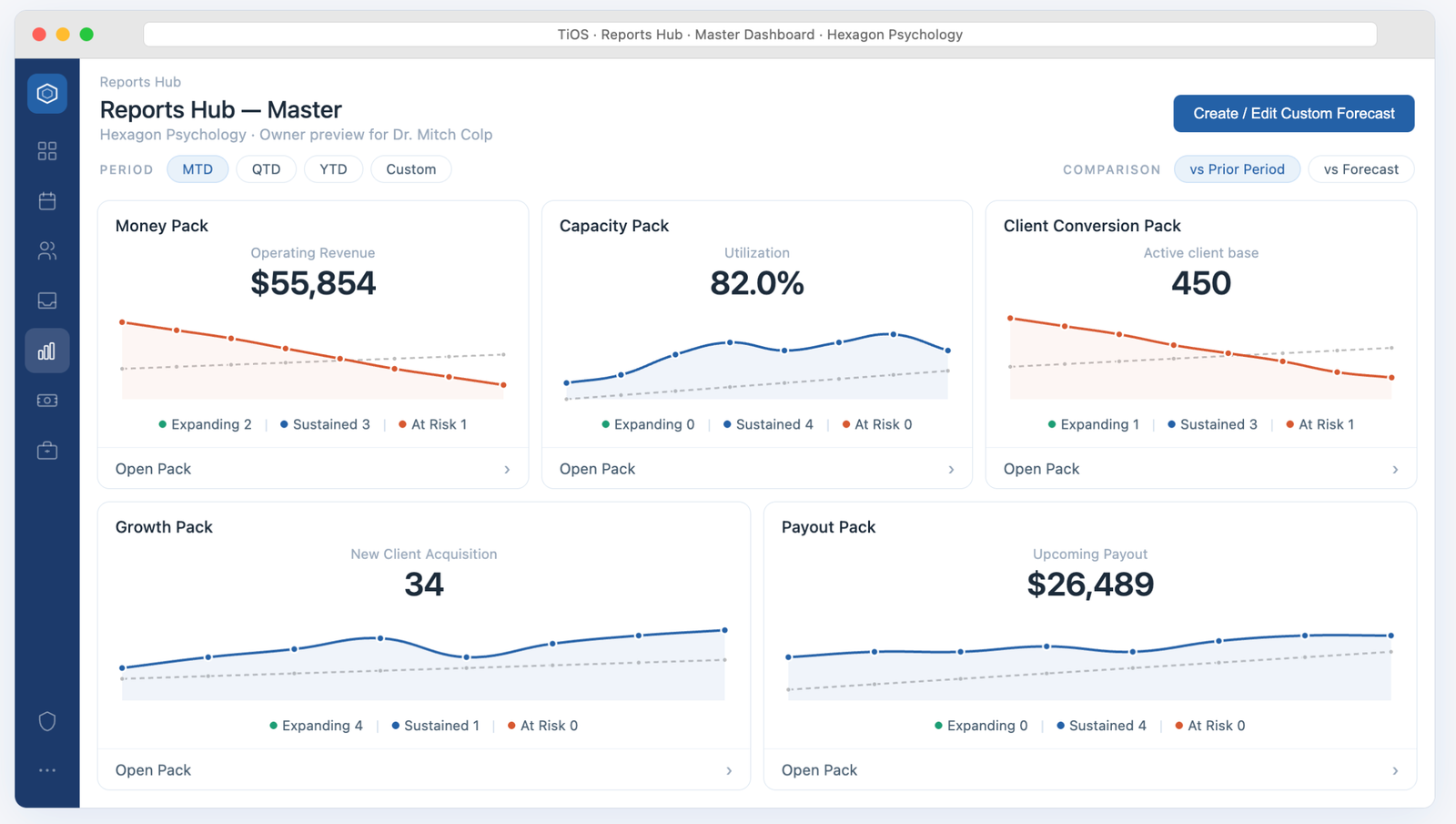
Task: Click the Capacity Pack chevron arrow
Action: point(951,470)
